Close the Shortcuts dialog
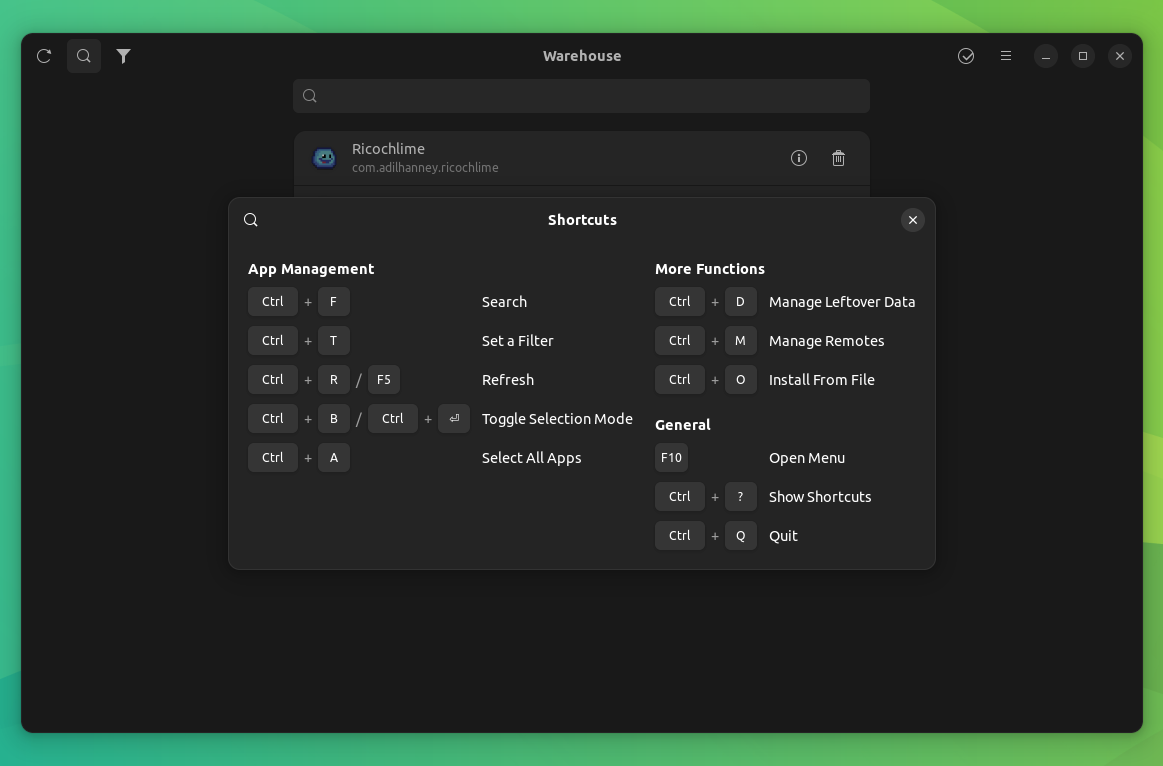 pos(912,219)
